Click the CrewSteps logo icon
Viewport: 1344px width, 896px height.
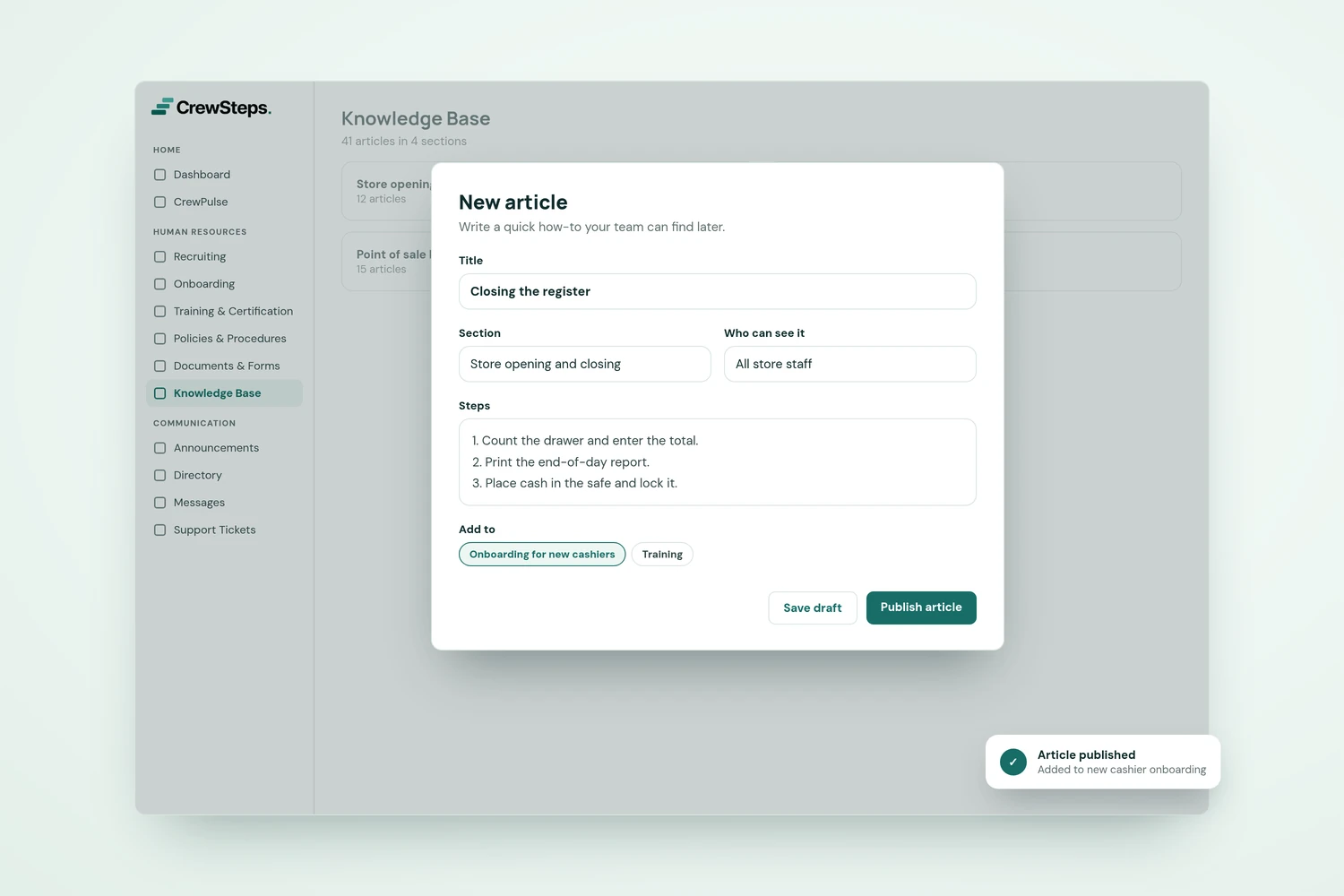(162, 108)
